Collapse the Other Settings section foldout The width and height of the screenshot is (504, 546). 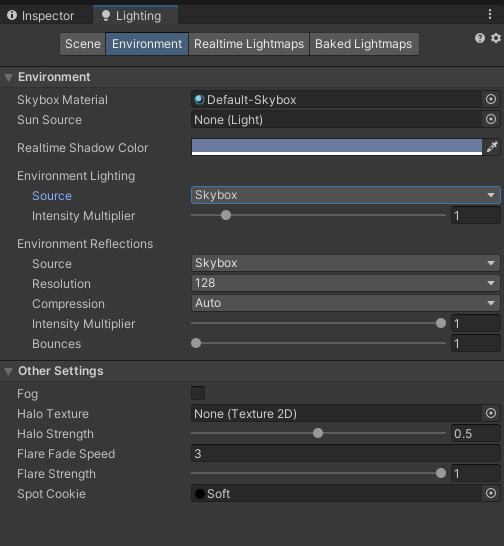click(x=8, y=372)
